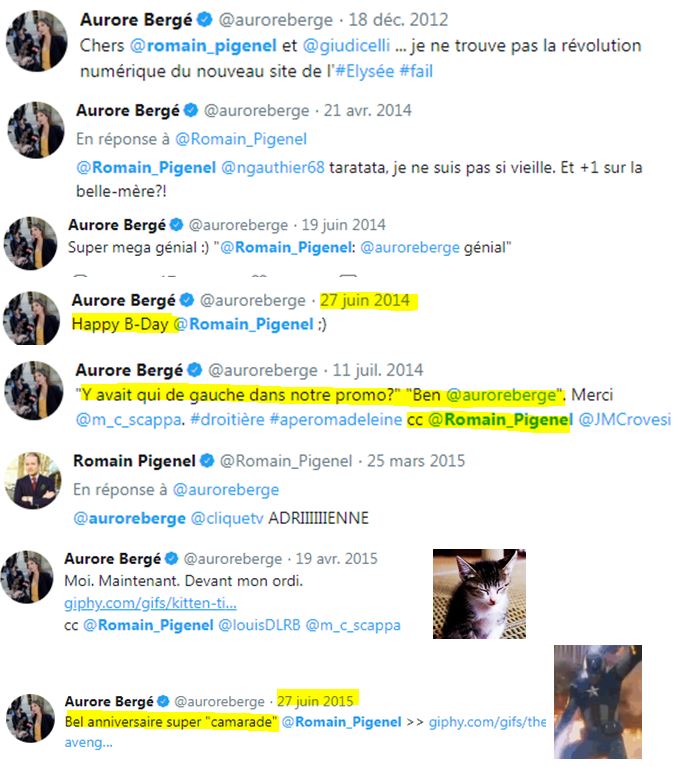
Task: Click the avatar on the 27 juin 2014 tweet
Action: 31,318
